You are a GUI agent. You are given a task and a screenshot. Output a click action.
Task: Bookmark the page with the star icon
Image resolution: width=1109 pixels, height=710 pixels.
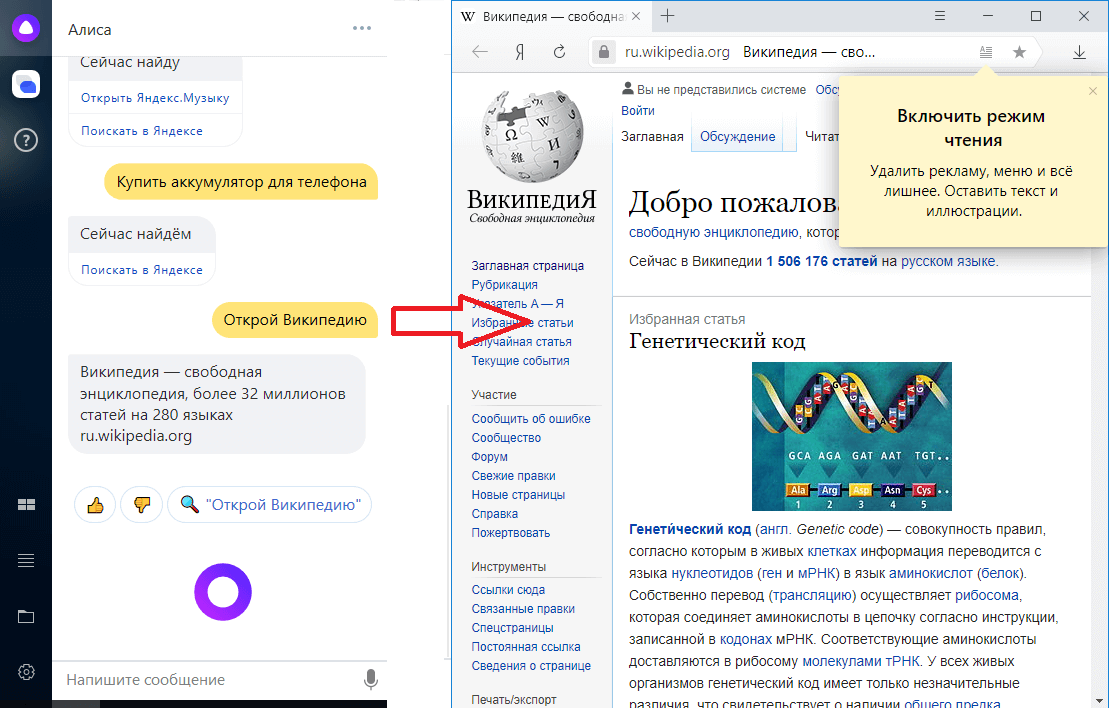tap(1019, 52)
